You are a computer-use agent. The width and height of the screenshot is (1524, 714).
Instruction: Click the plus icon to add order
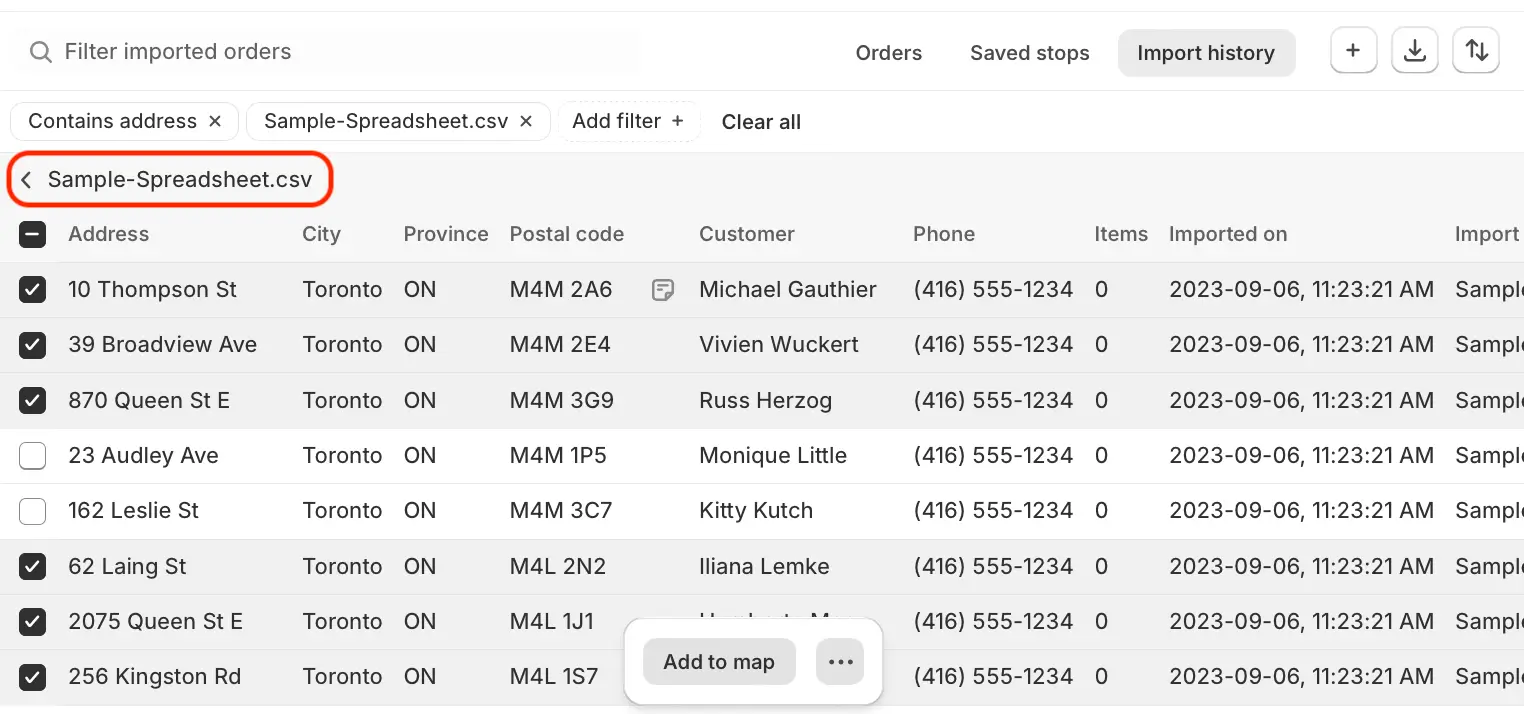point(1353,51)
